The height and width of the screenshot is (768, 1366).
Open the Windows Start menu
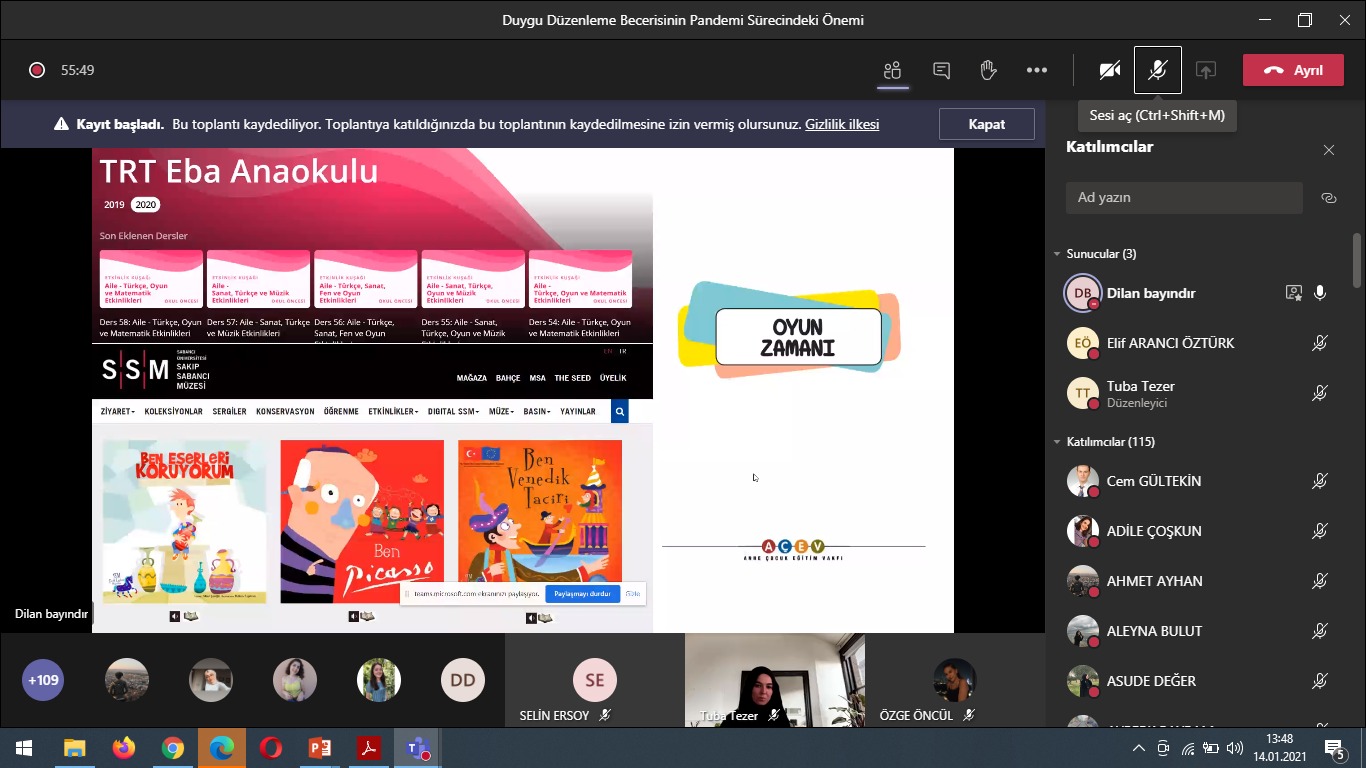click(x=24, y=748)
